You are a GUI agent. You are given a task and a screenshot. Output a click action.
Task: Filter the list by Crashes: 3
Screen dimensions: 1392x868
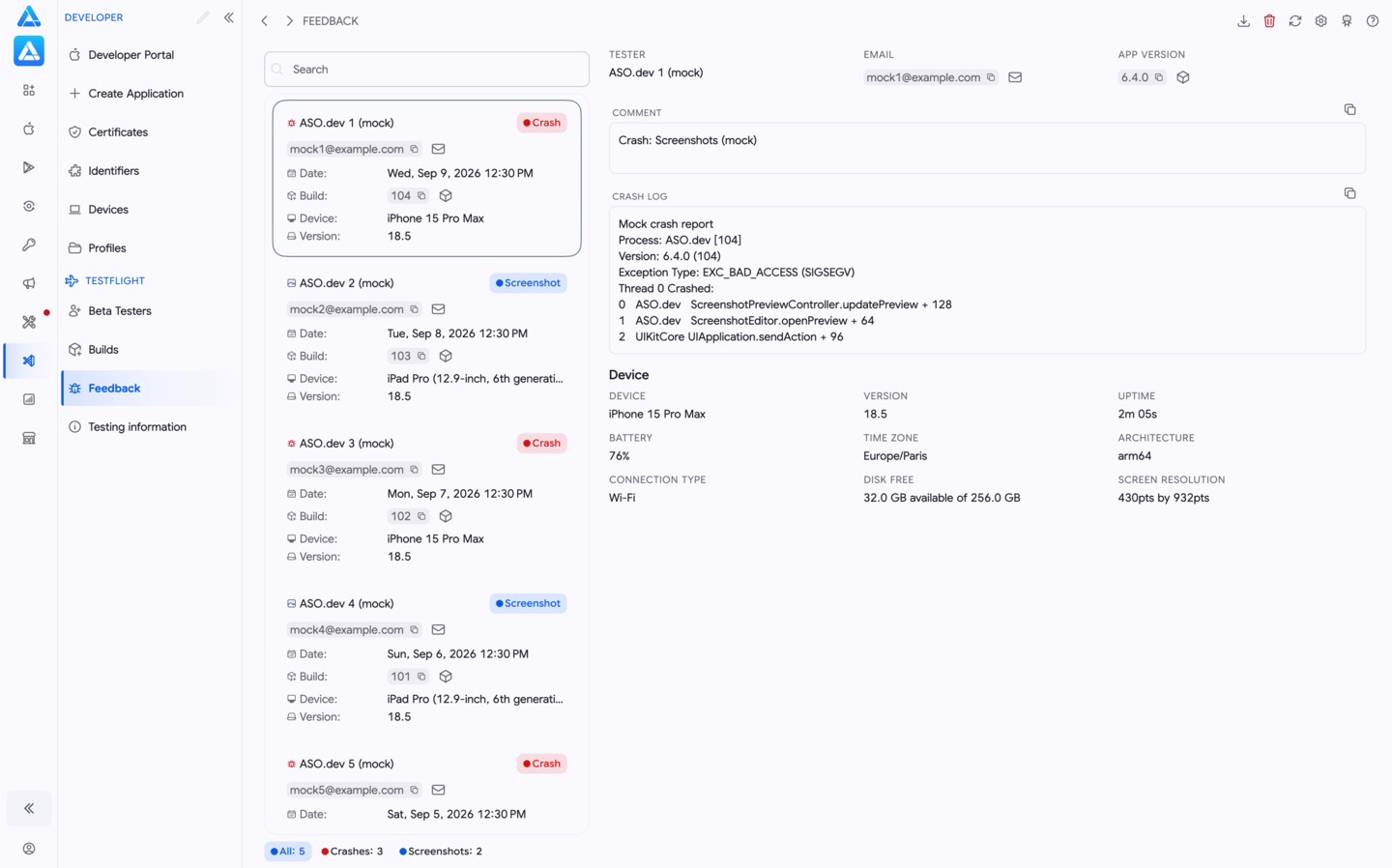coord(352,852)
